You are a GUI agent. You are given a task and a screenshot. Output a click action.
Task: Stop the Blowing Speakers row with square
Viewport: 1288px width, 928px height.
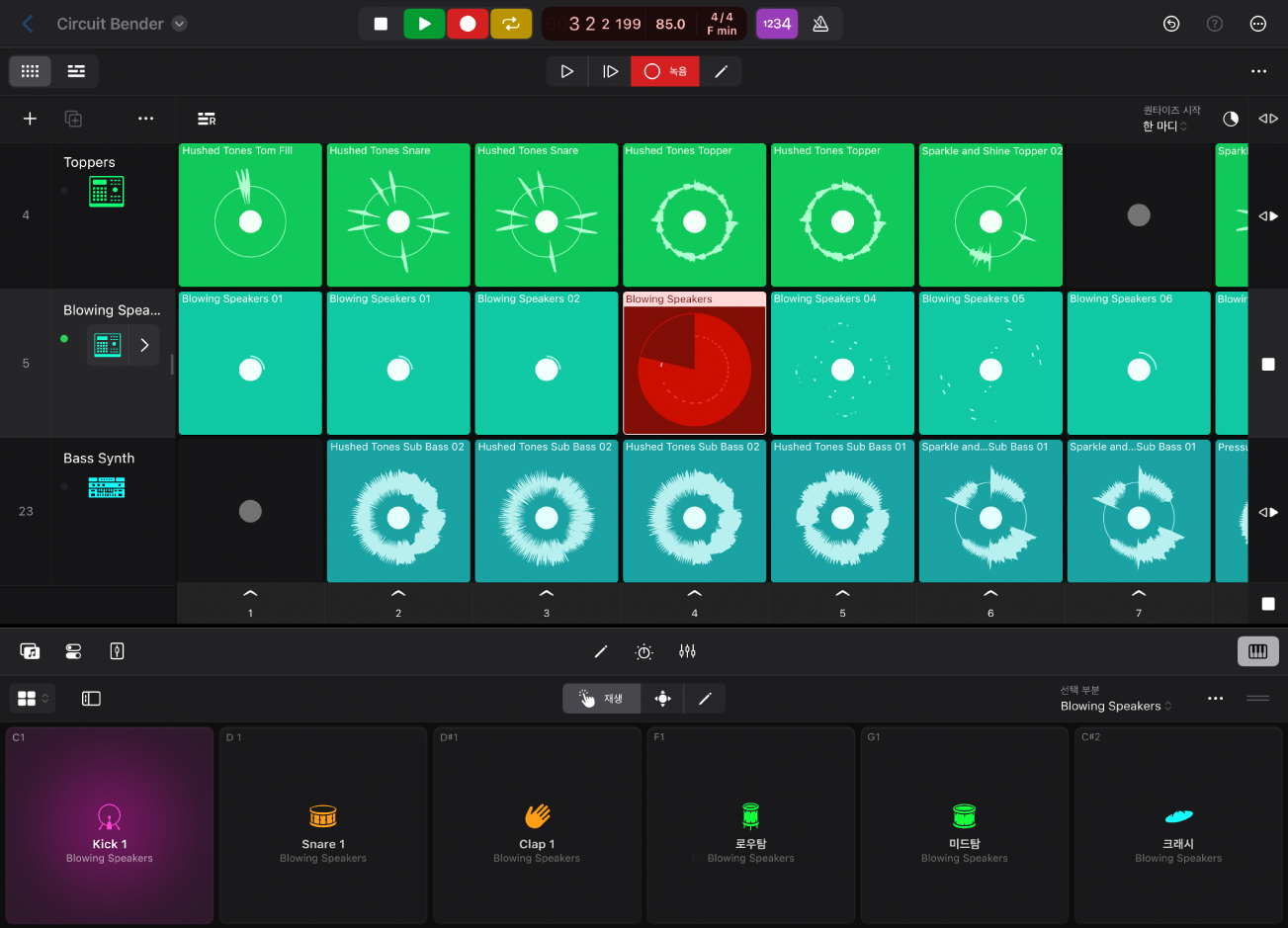(1268, 365)
